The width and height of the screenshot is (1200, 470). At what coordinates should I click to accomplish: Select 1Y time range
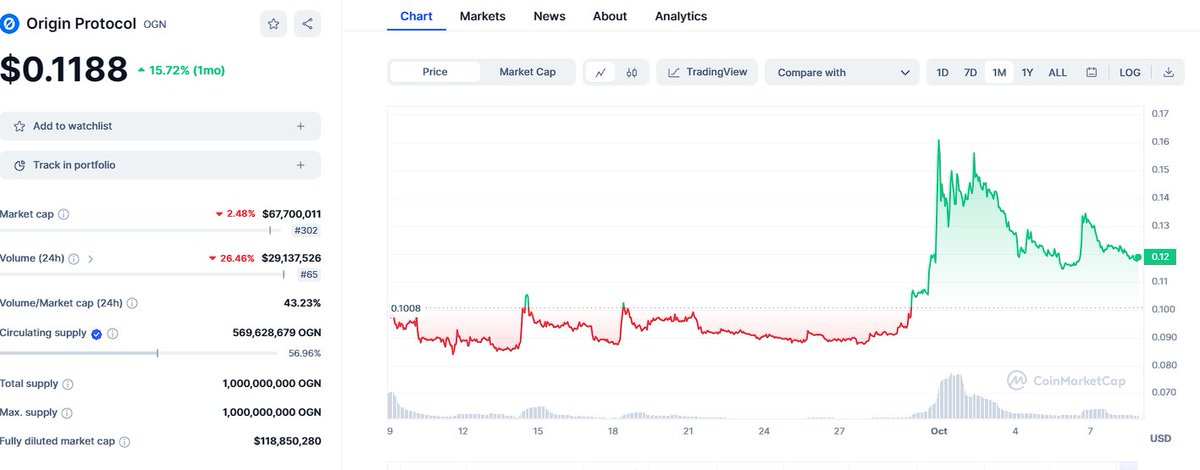tap(1027, 72)
